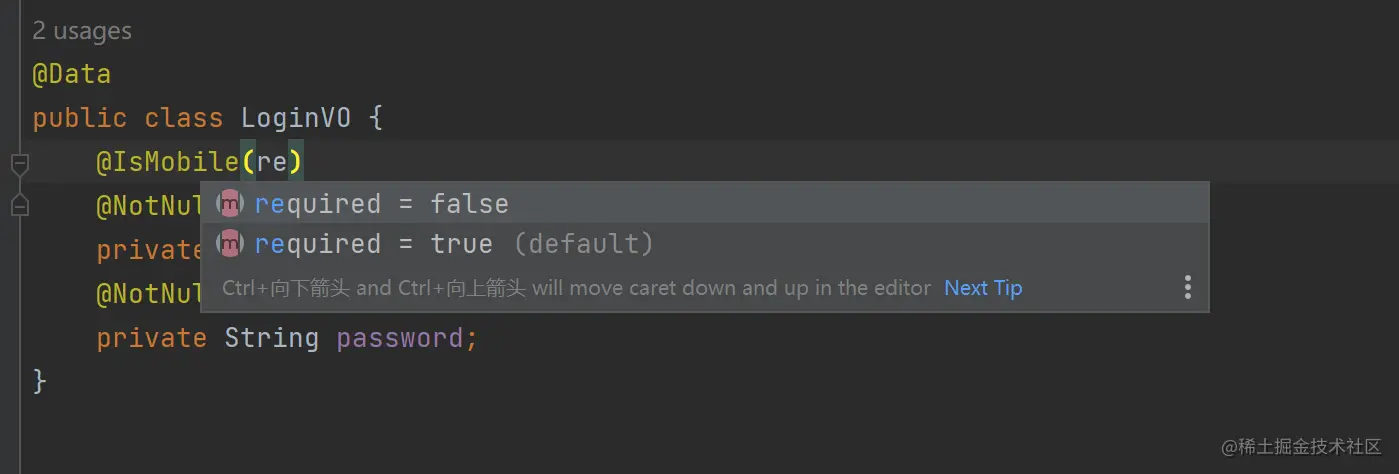Click the String type on the password line
Viewport: 1399px width, 474px height.
click(x=271, y=338)
